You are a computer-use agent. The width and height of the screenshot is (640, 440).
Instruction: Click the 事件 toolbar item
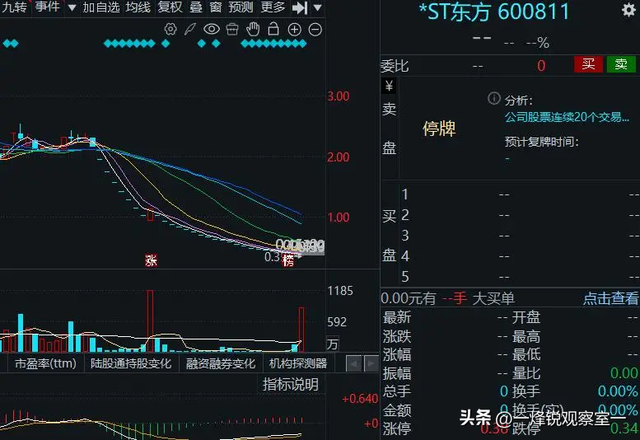click(x=47, y=7)
